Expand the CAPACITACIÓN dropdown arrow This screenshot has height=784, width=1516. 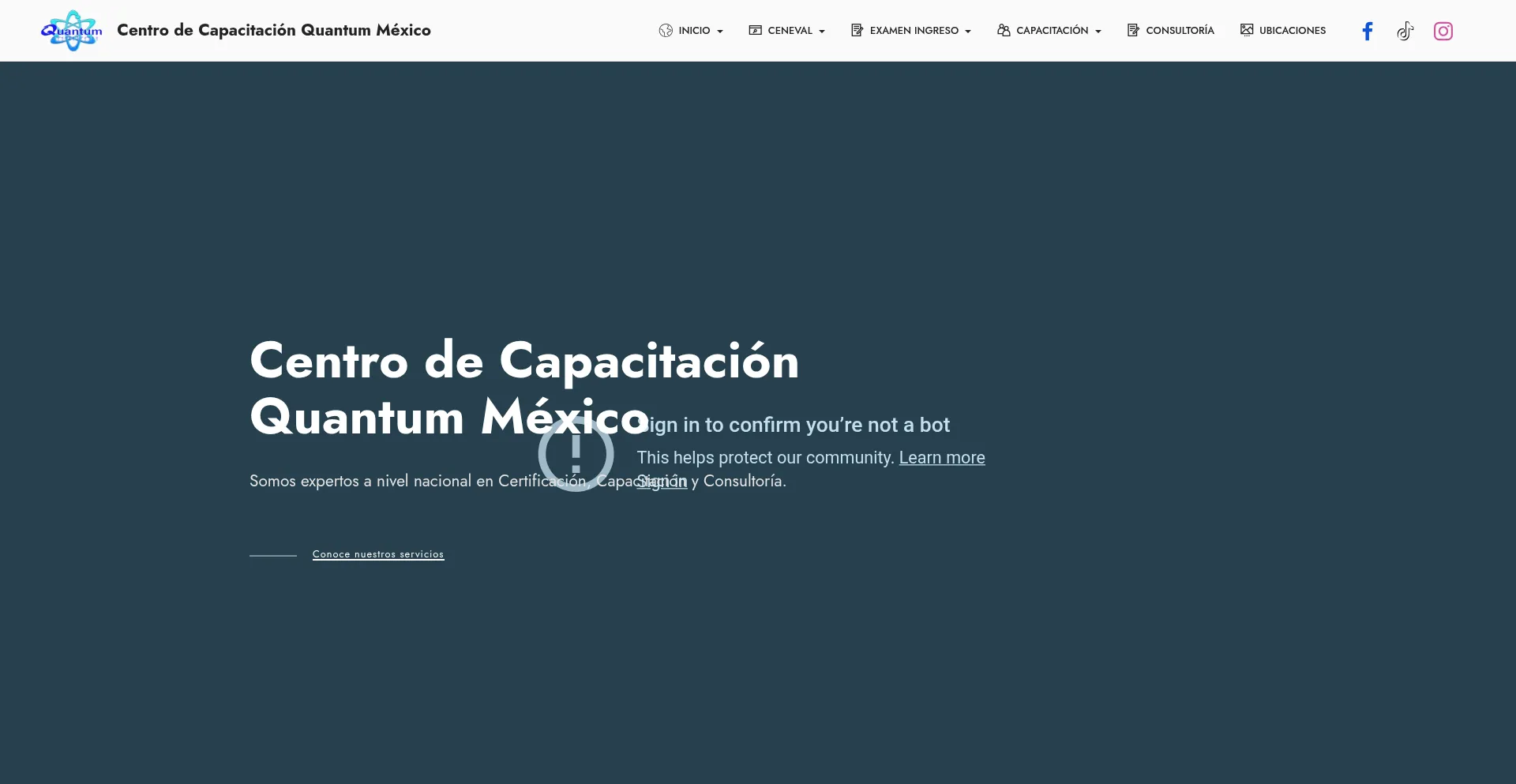[x=1098, y=32]
